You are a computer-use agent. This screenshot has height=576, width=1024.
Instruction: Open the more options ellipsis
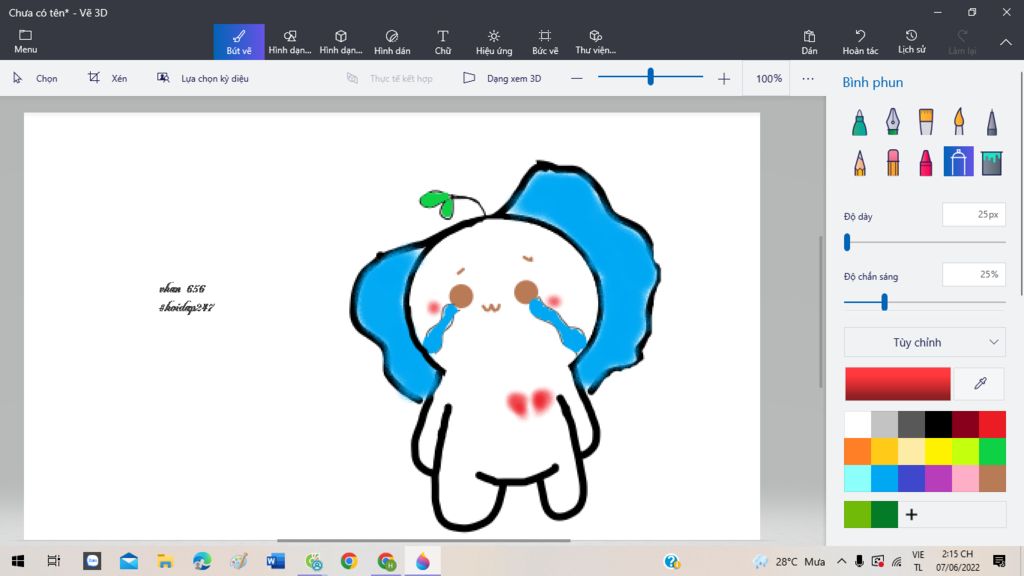[808, 78]
